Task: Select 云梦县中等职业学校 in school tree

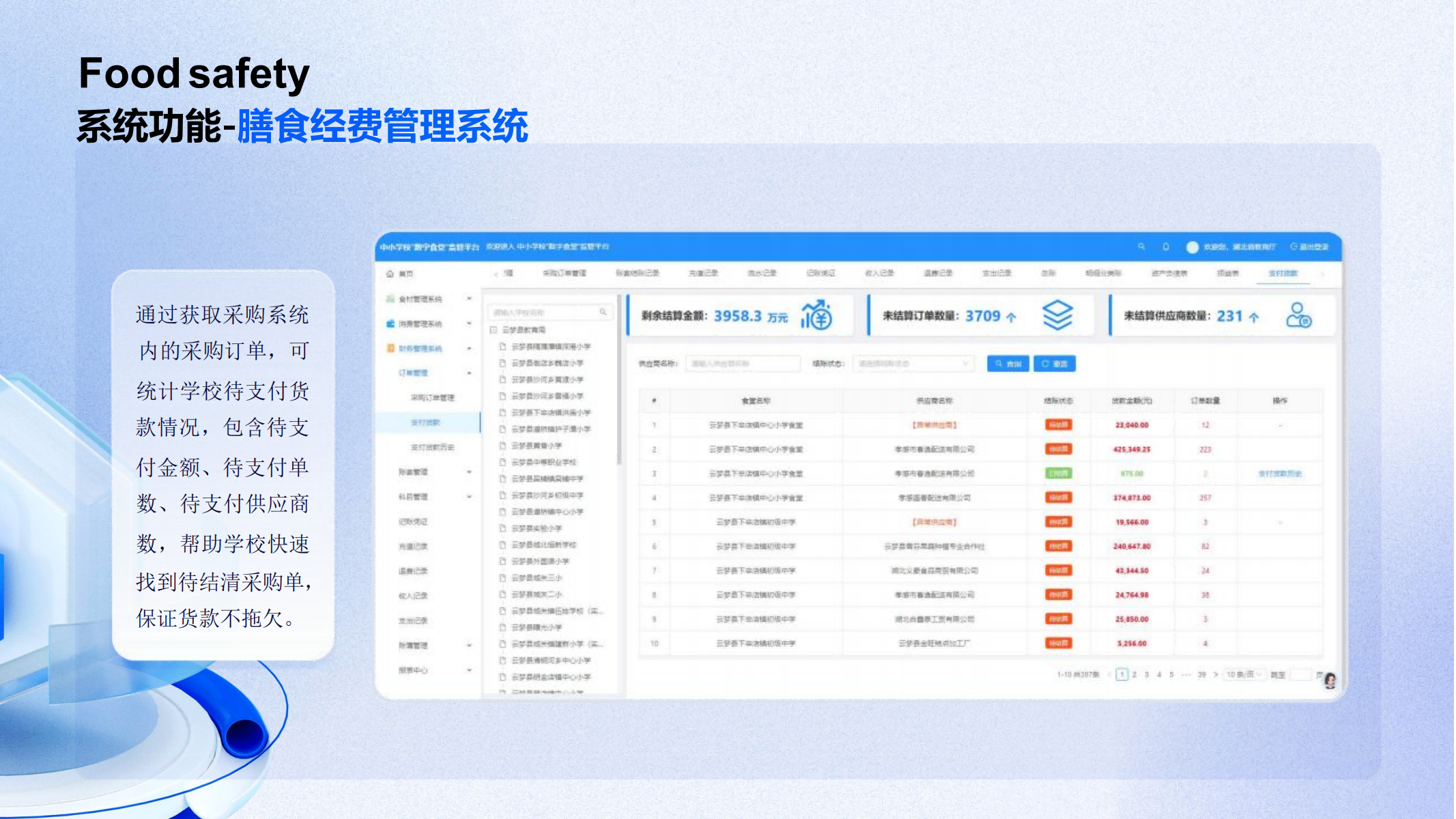Action: point(543,462)
